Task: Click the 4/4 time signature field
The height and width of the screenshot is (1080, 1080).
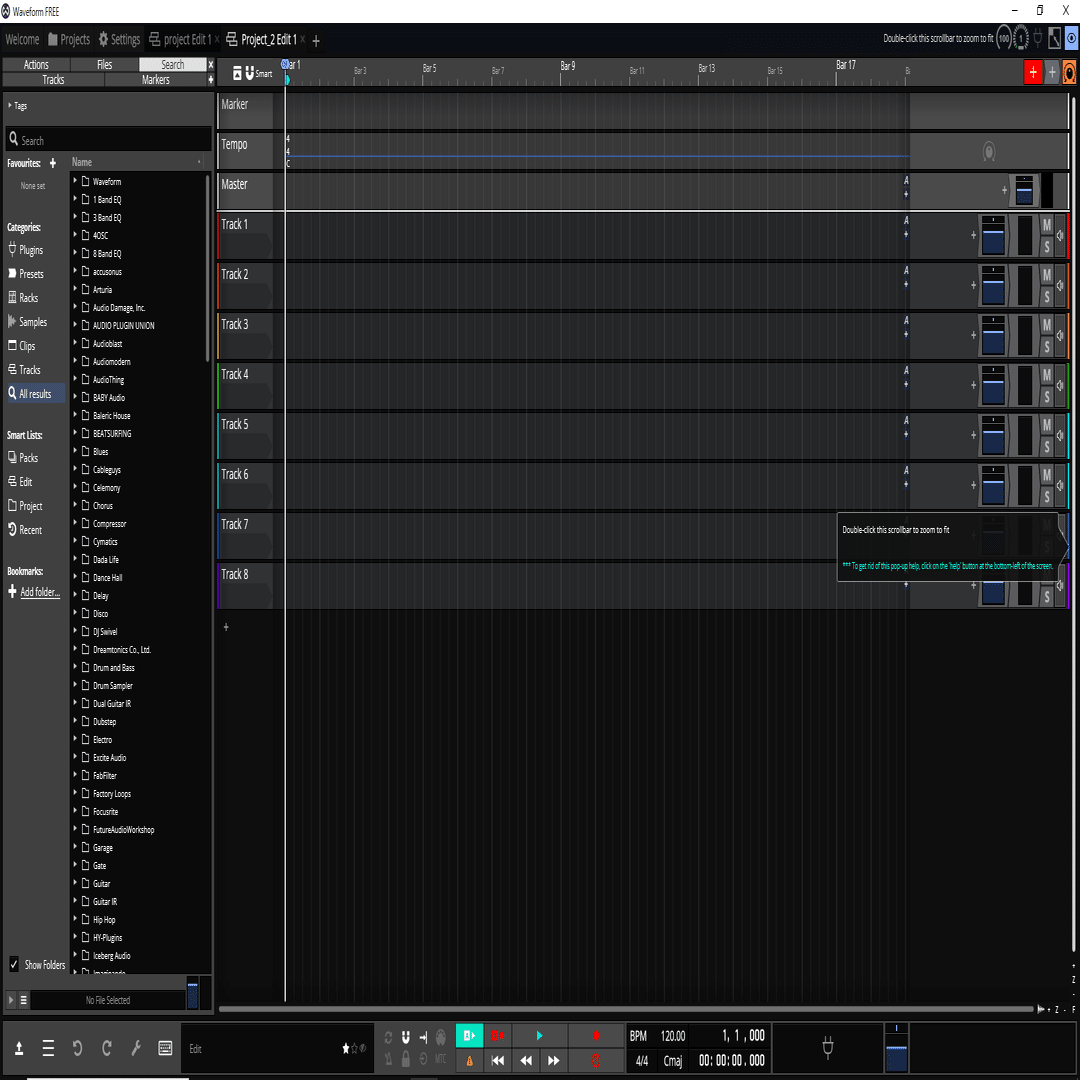Action: click(641, 1061)
